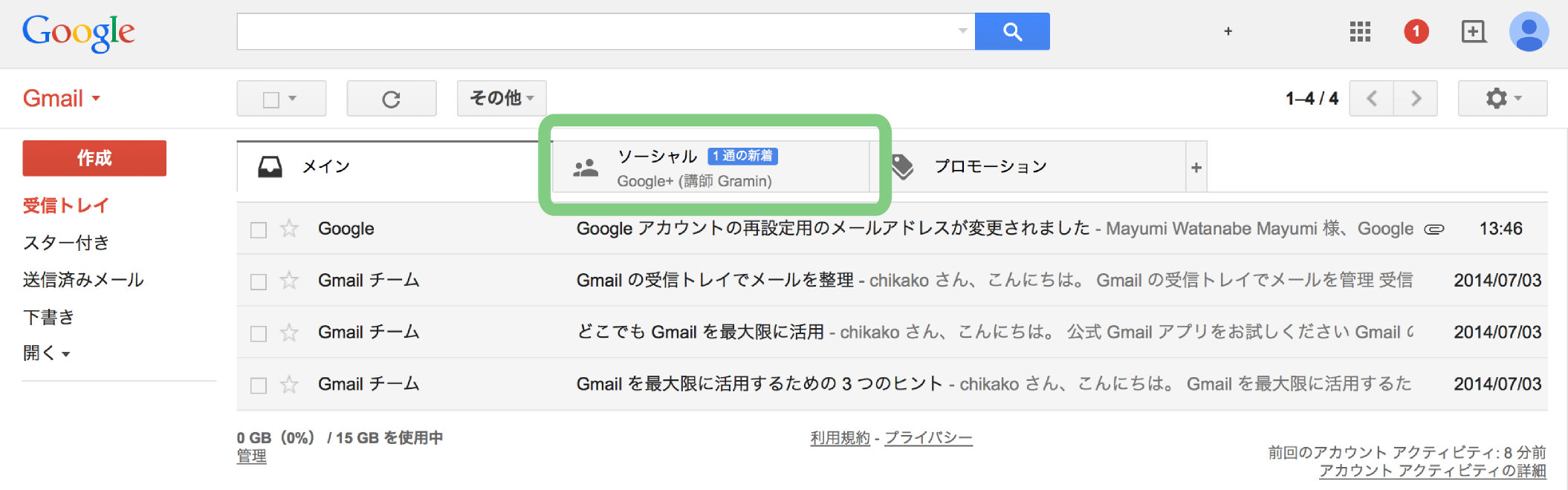The width and height of the screenshot is (1568, 490).
Task: Open the プライバシー link
Action: pos(928,438)
